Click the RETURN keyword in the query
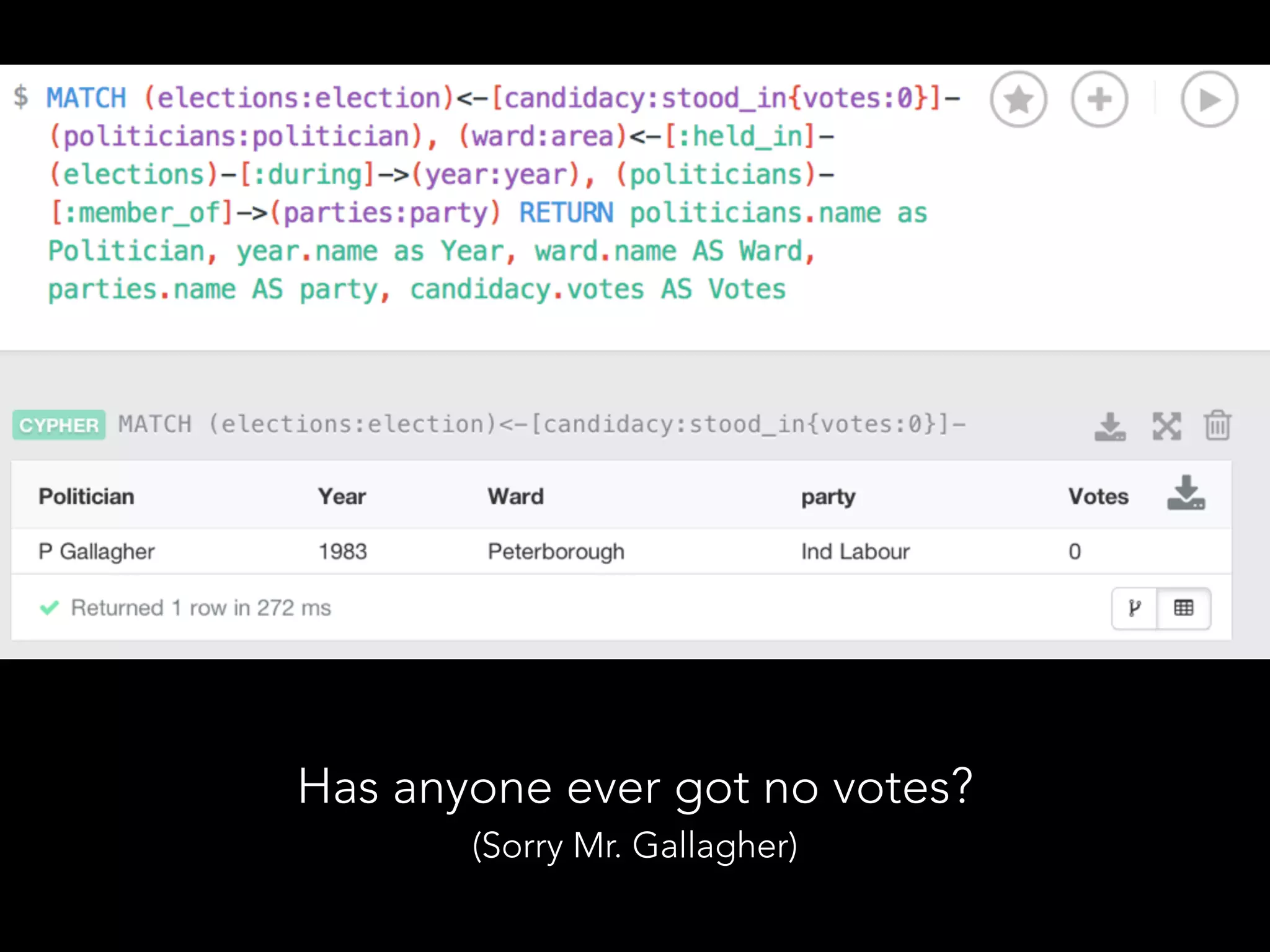 point(566,213)
